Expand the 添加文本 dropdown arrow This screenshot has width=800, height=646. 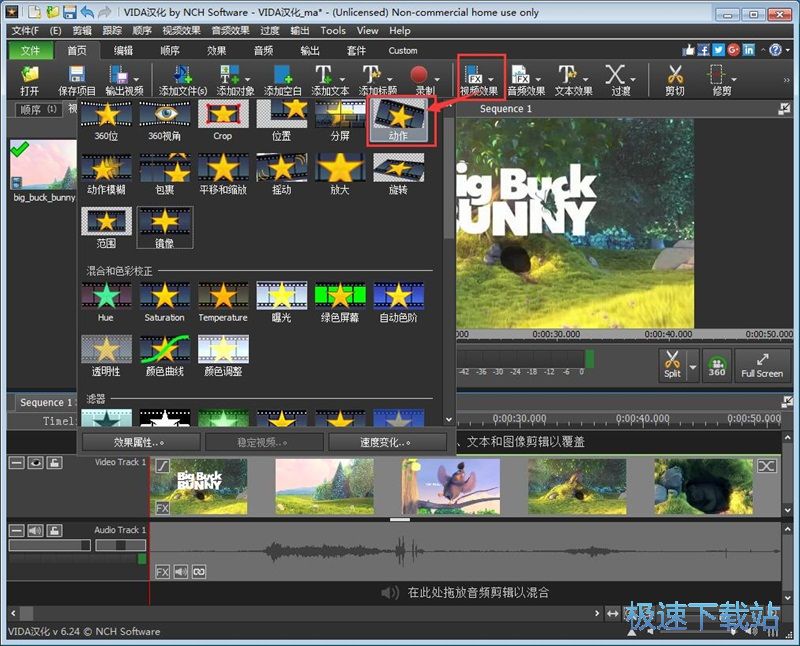(342, 80)
